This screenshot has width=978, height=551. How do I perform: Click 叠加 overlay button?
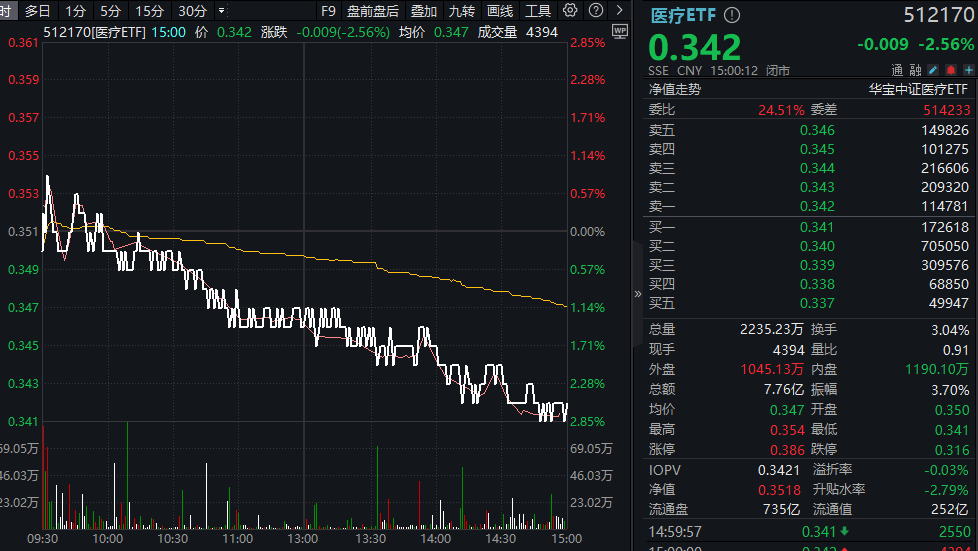[424, 11]
